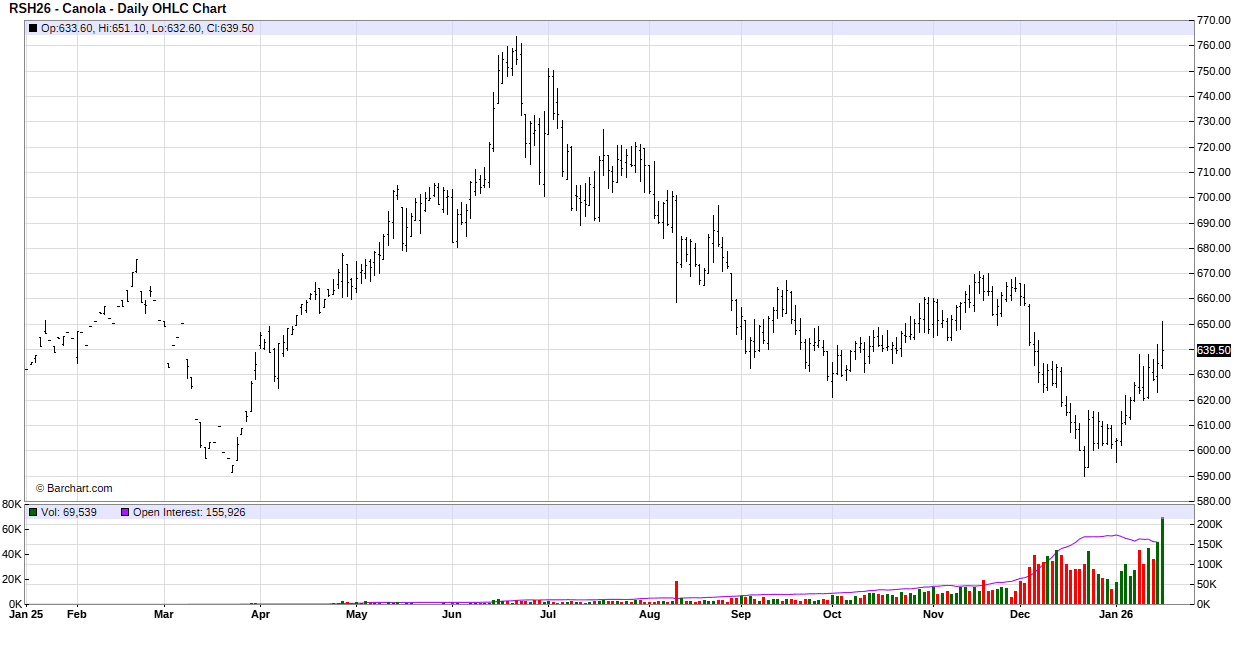Select the Open Interest: 155,926 label
The height and width of the screenshot is (645, 1236).
pyautogui.click(x=189, y=512)
